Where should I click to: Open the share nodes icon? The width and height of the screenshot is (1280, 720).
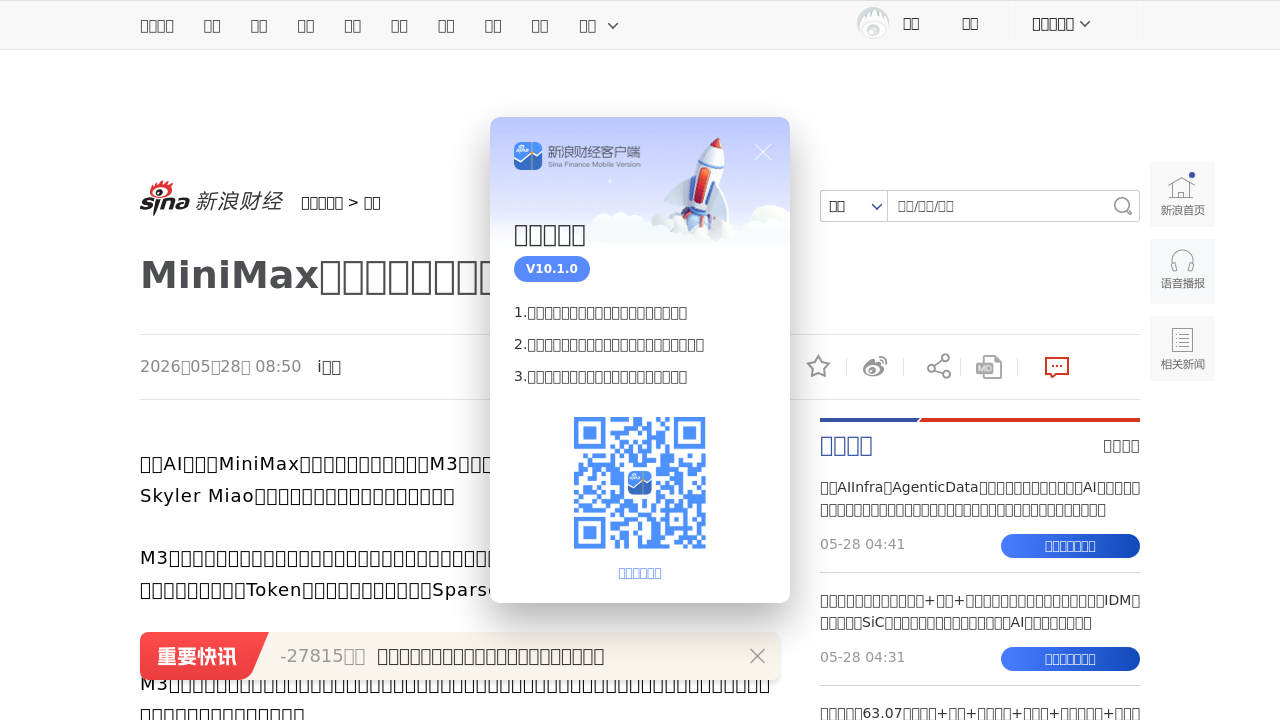point(938,366)
